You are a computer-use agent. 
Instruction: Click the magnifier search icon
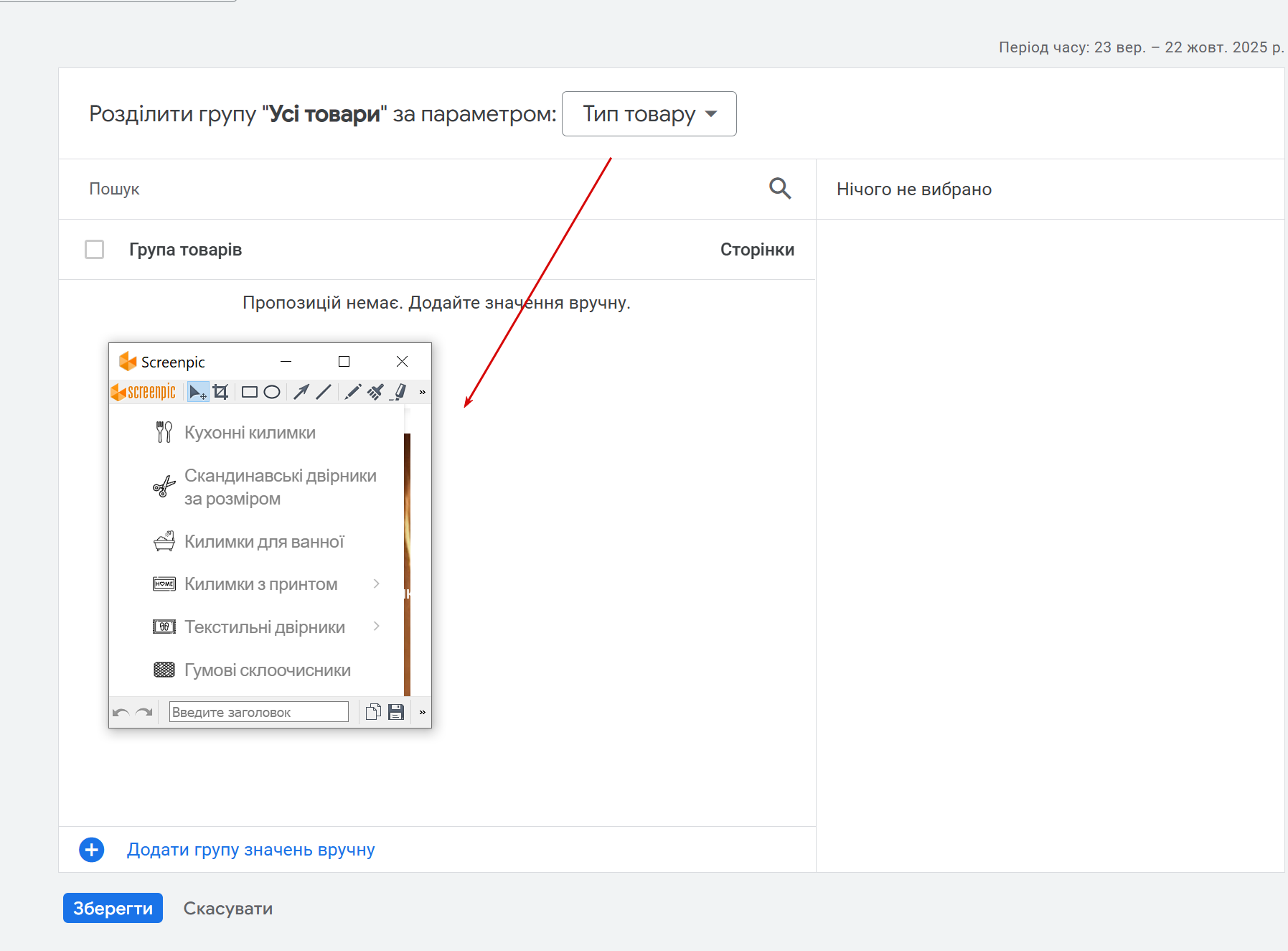pos(780,189)
